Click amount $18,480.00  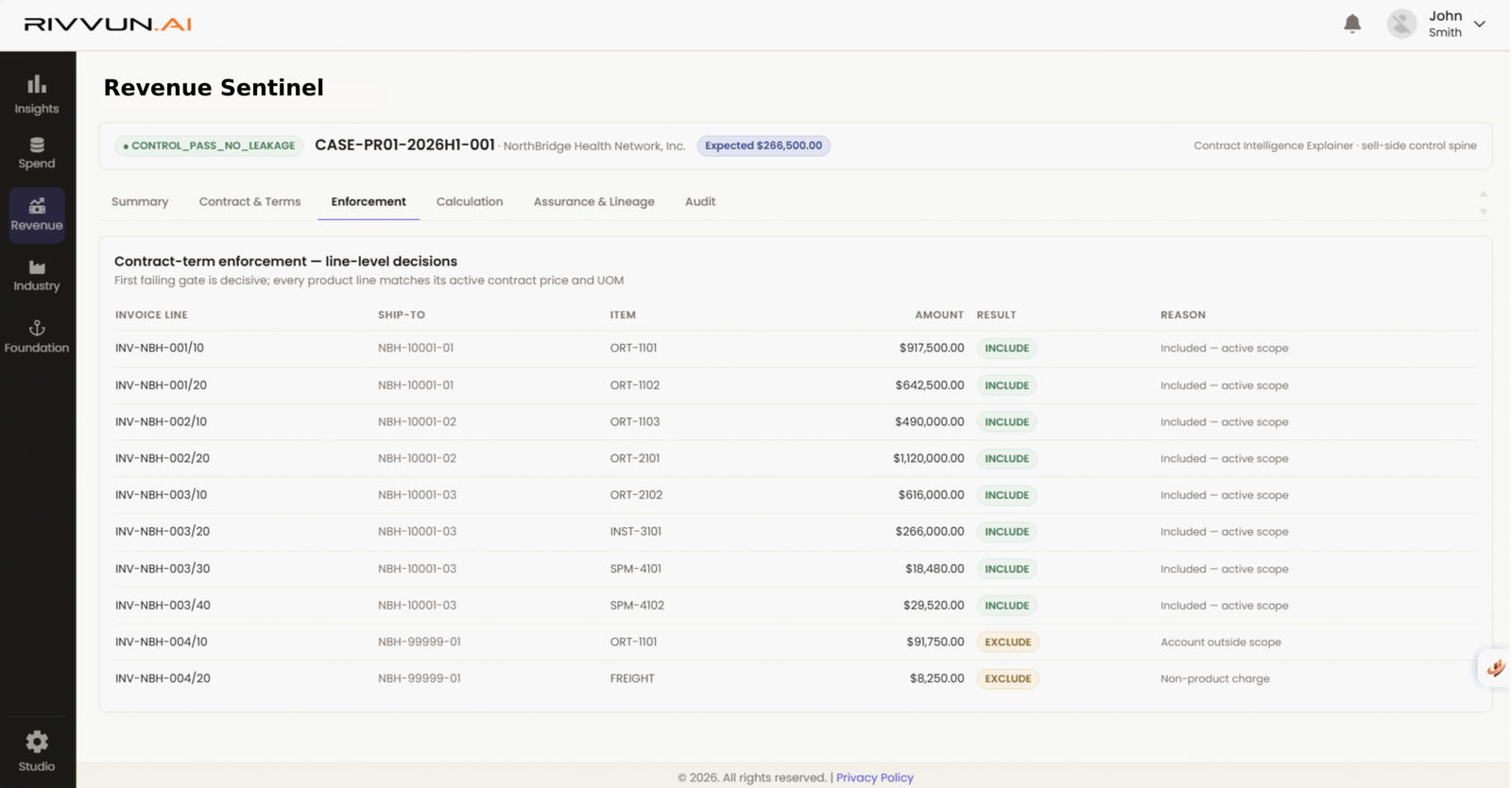(935, 569)
